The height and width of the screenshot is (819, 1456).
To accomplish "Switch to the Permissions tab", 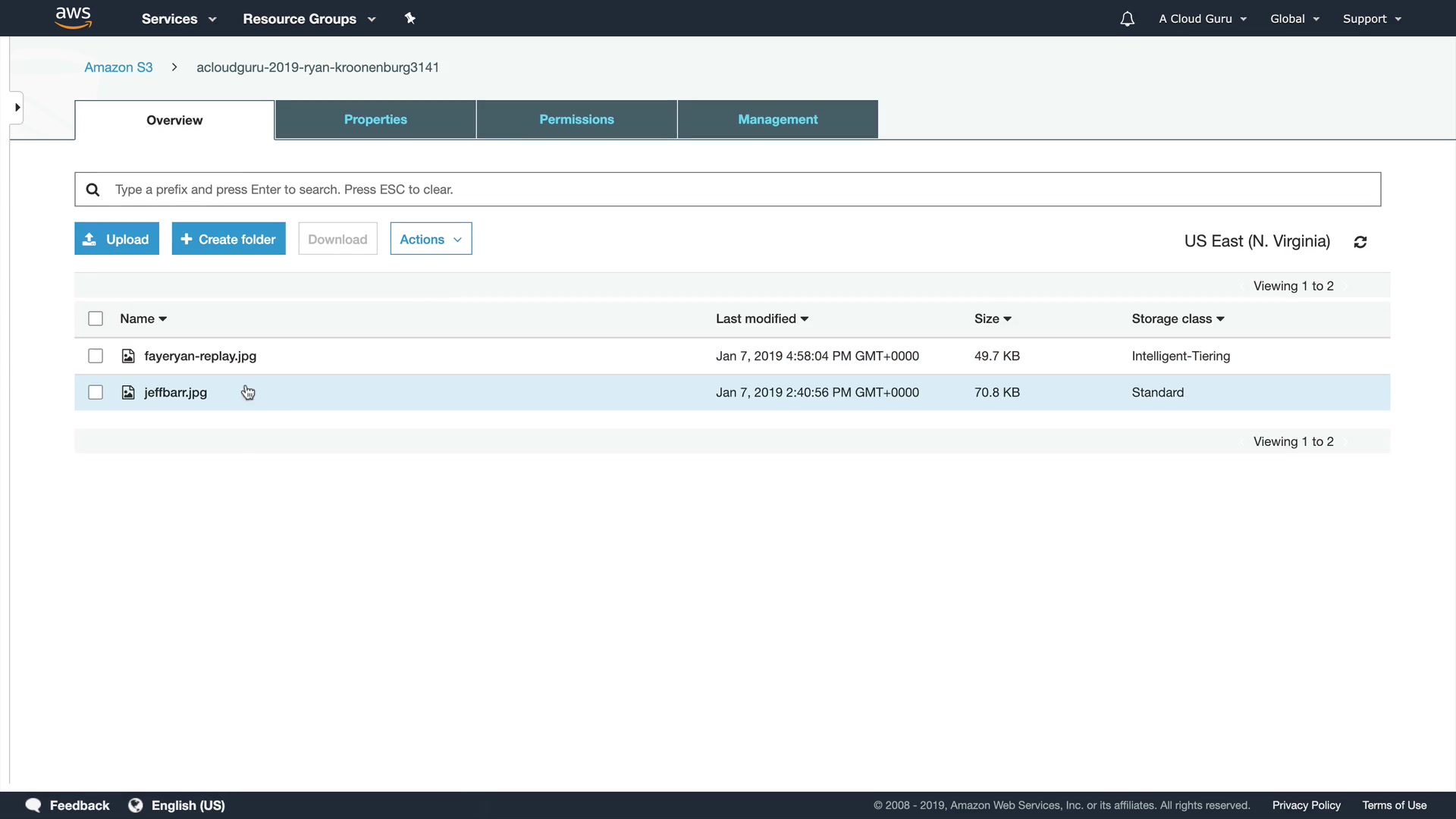I will 576,119.
